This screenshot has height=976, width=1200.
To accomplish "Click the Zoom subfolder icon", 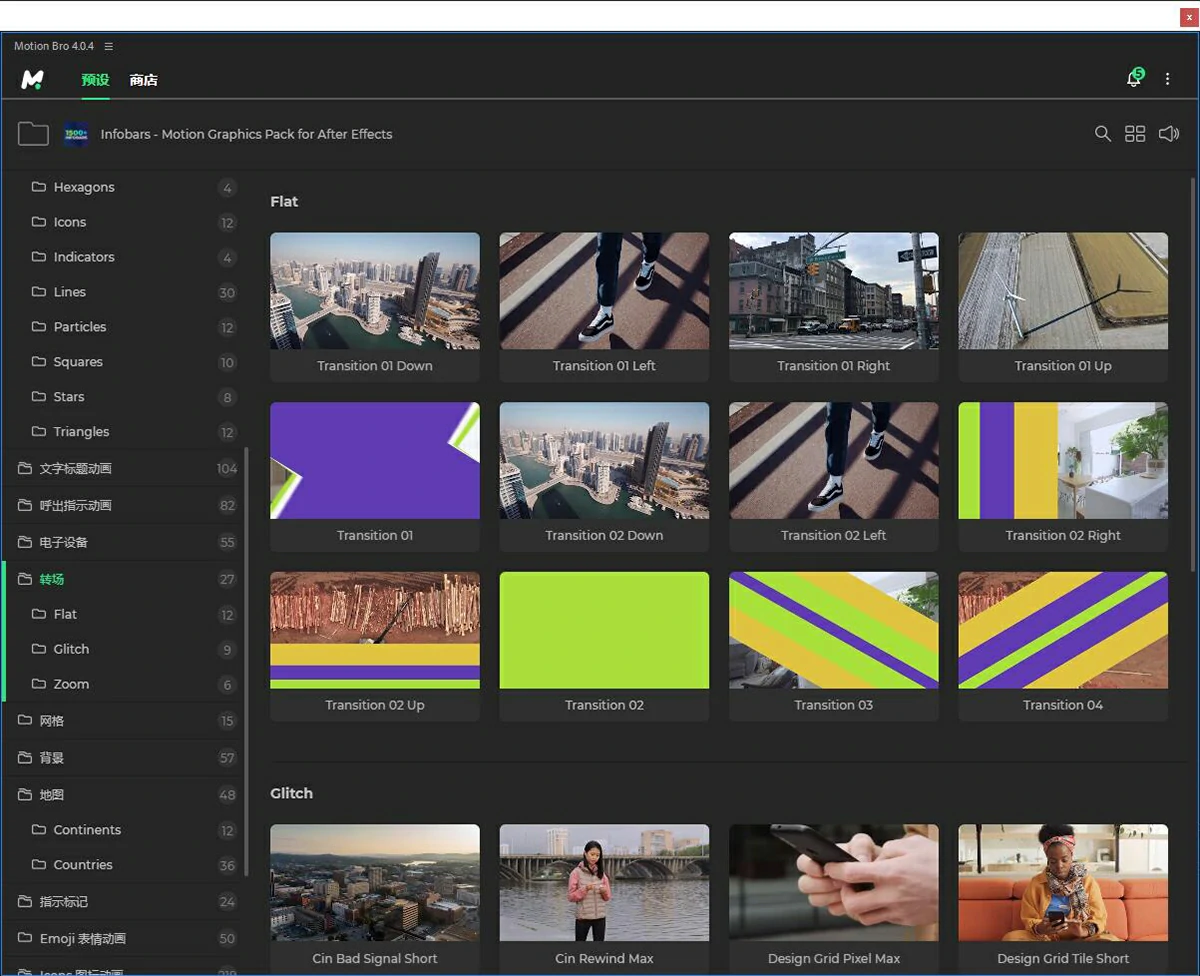I will (x=39, y=684).
